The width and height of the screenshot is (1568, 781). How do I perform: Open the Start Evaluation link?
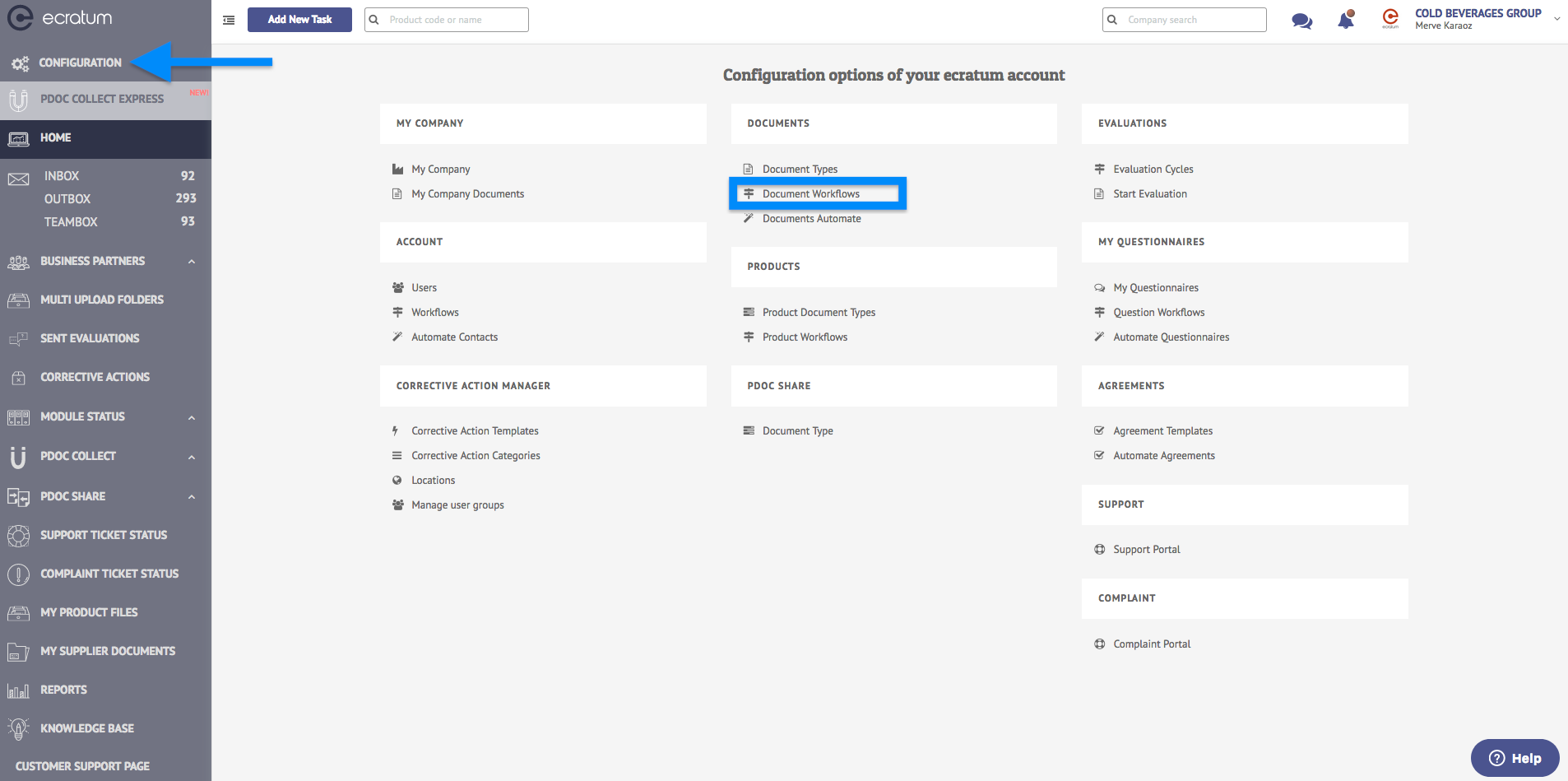tap(1149, 194)
